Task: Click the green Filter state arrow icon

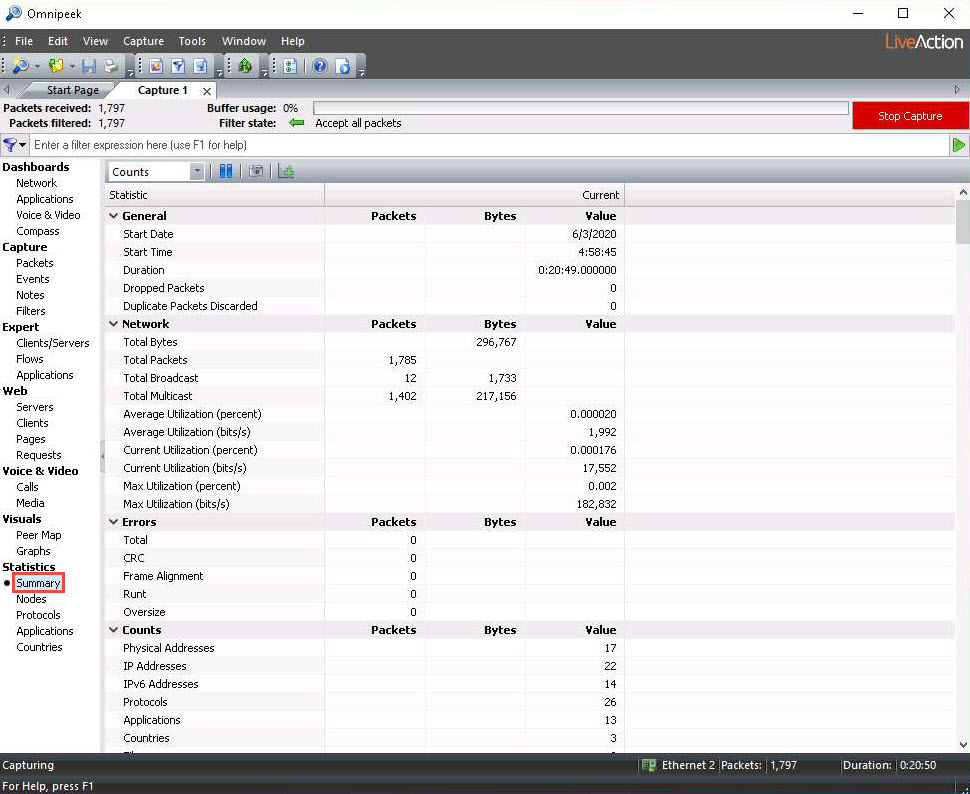Action: point(297,123)
